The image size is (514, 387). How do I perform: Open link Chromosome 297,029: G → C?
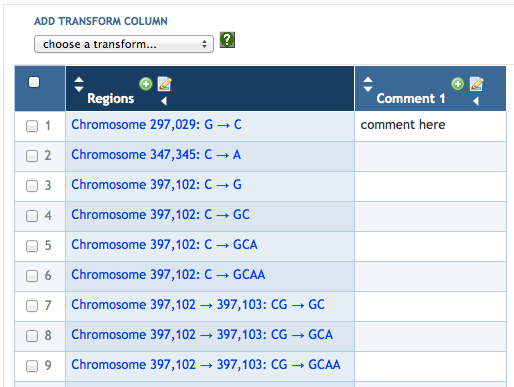click(x=156, y=125)
